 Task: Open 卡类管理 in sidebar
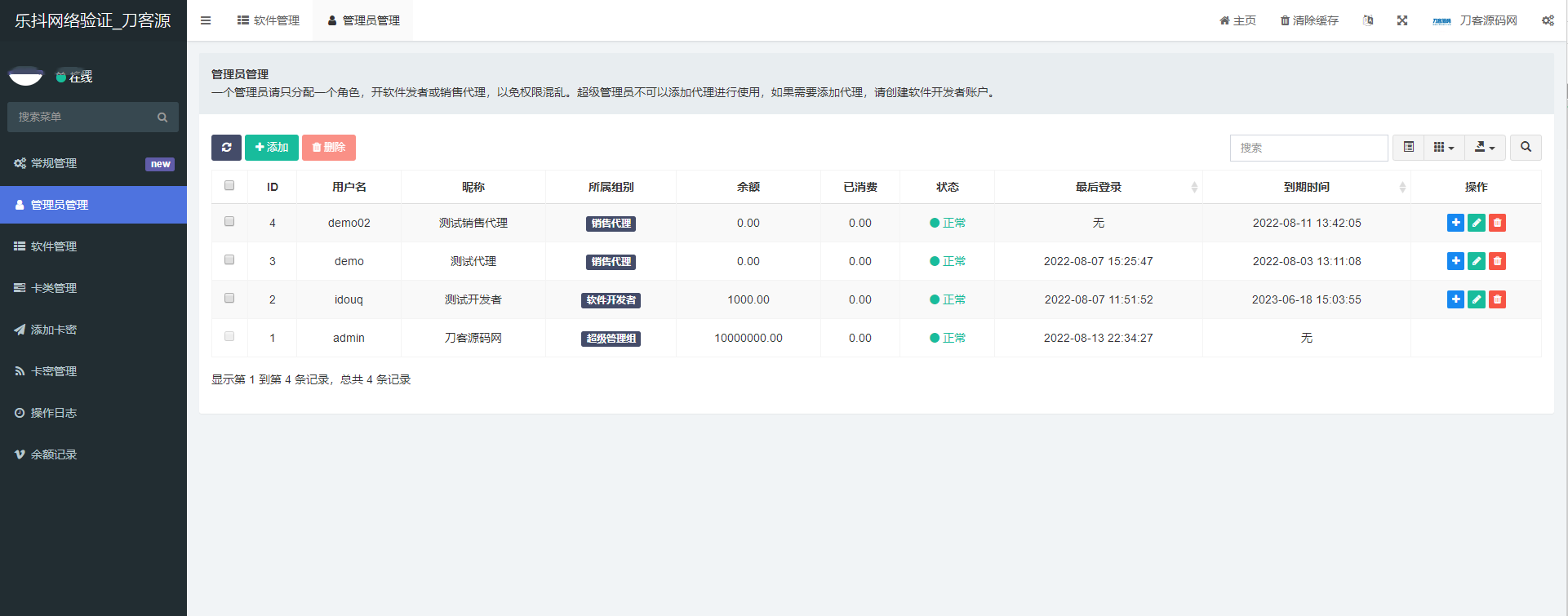point(93,288)
